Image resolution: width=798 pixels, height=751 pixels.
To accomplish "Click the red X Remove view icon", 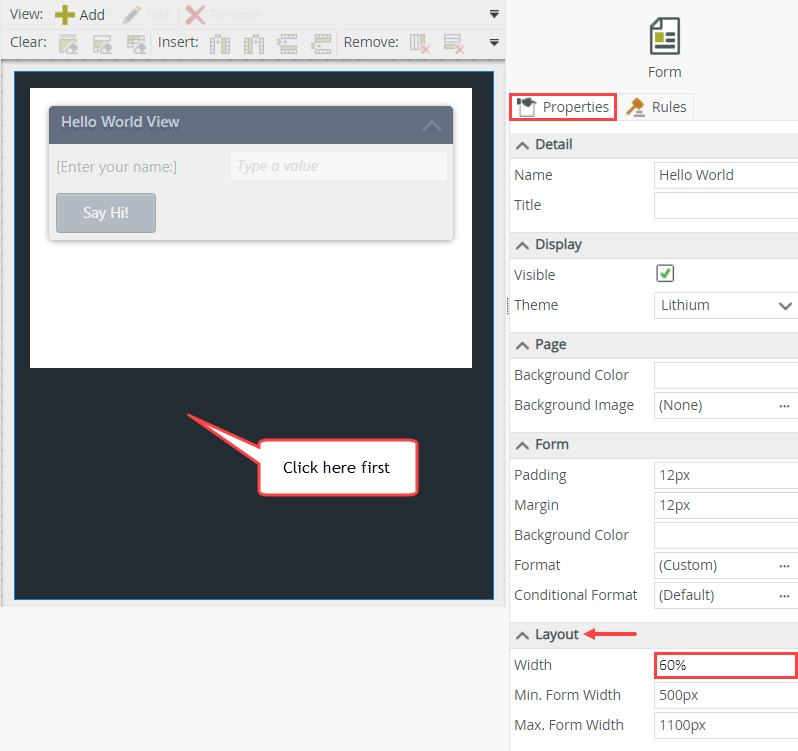I will 194,15.
